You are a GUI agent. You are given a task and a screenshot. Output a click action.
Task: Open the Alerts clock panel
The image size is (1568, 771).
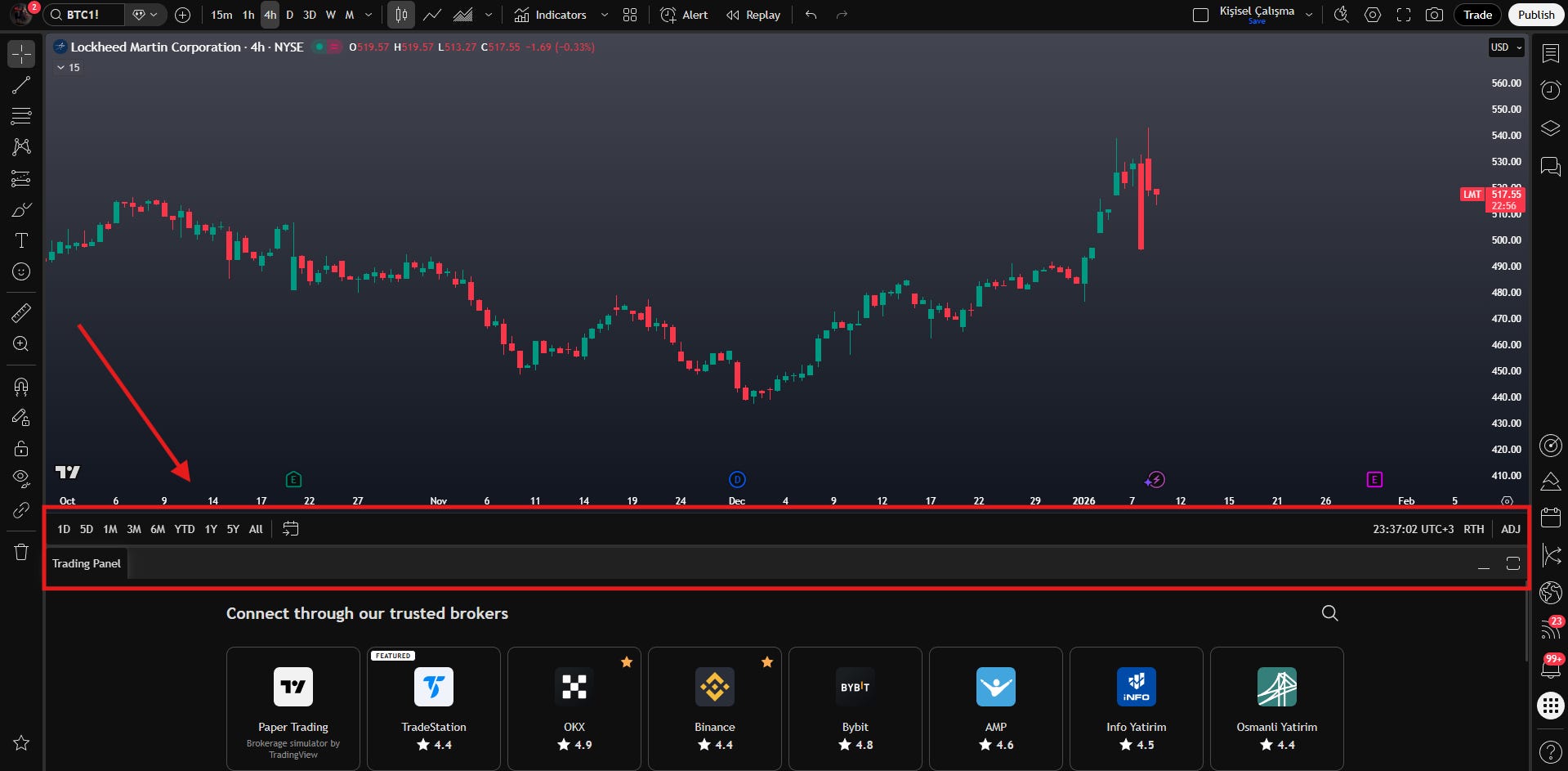tap(1550, 90)
